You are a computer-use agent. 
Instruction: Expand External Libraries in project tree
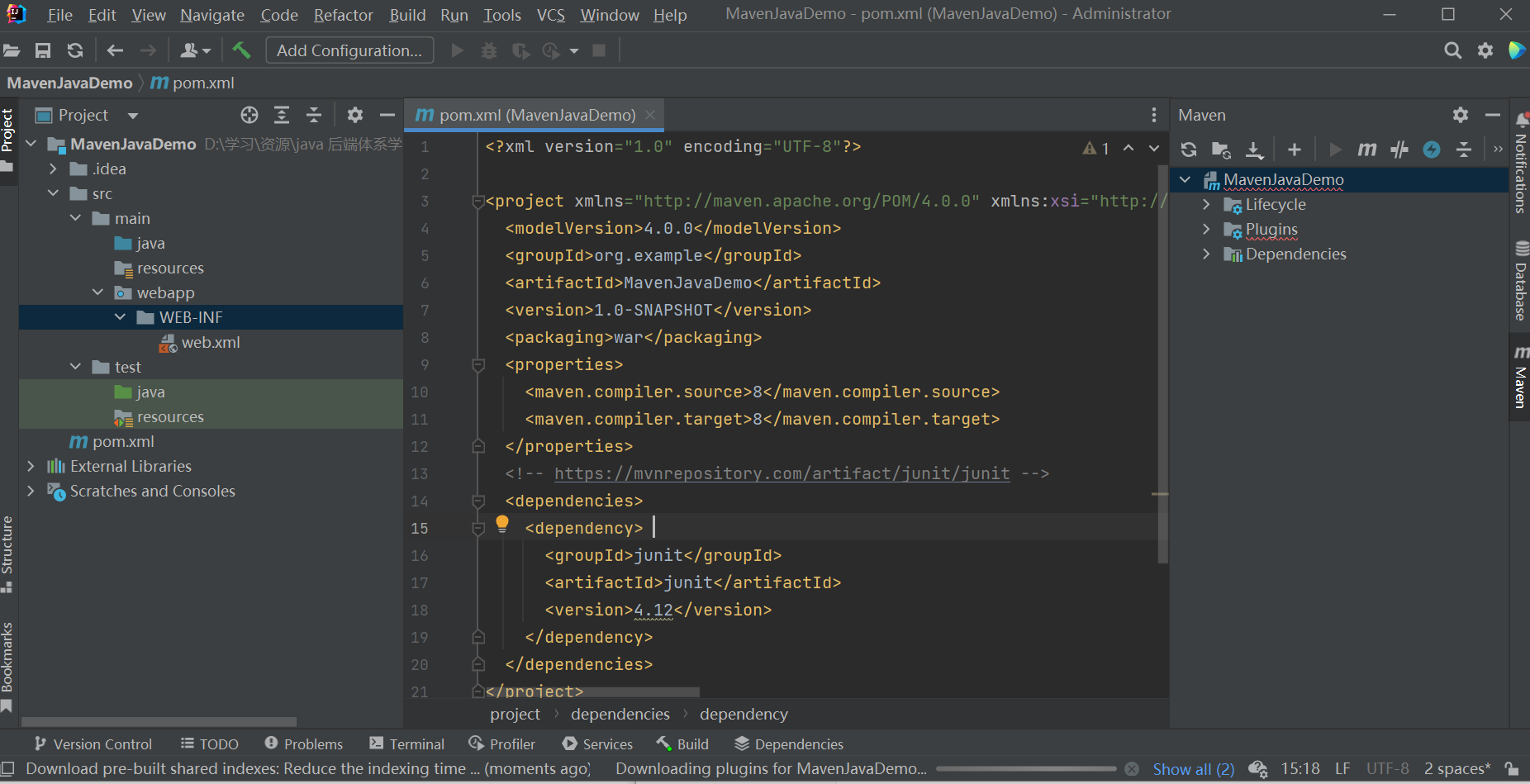pyautogui.click(x=31, y=467)
